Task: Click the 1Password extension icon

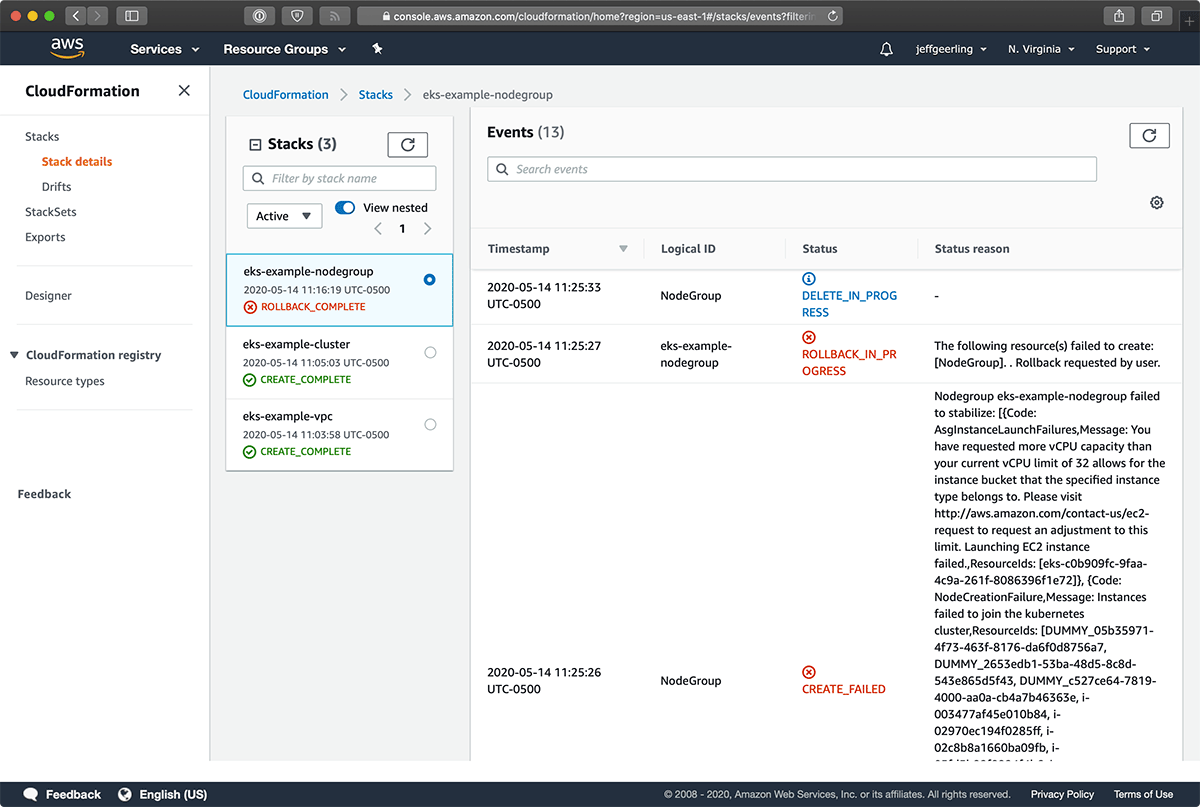Action: tap(259, 16)
